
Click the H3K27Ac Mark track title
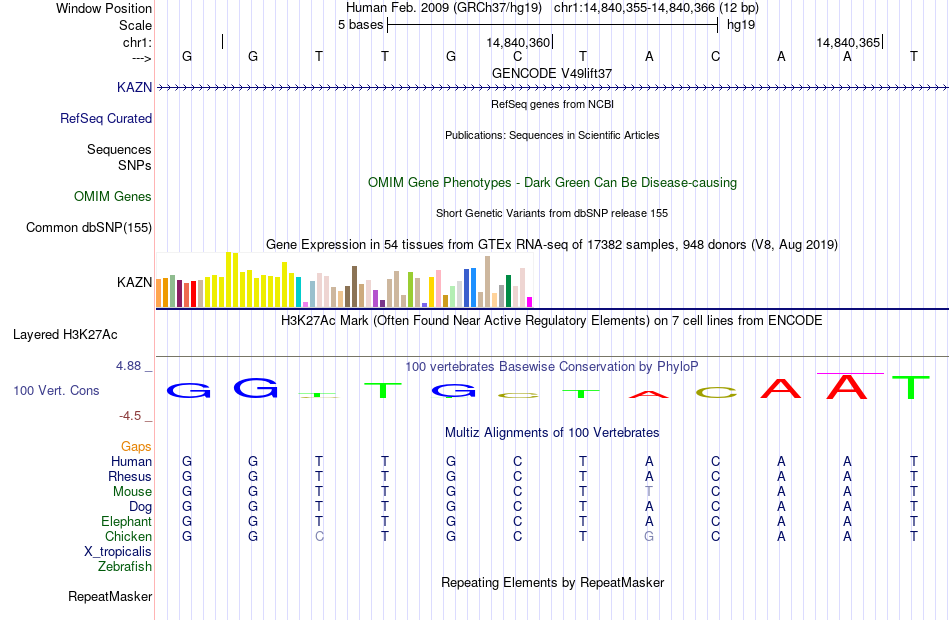point(552,321)
